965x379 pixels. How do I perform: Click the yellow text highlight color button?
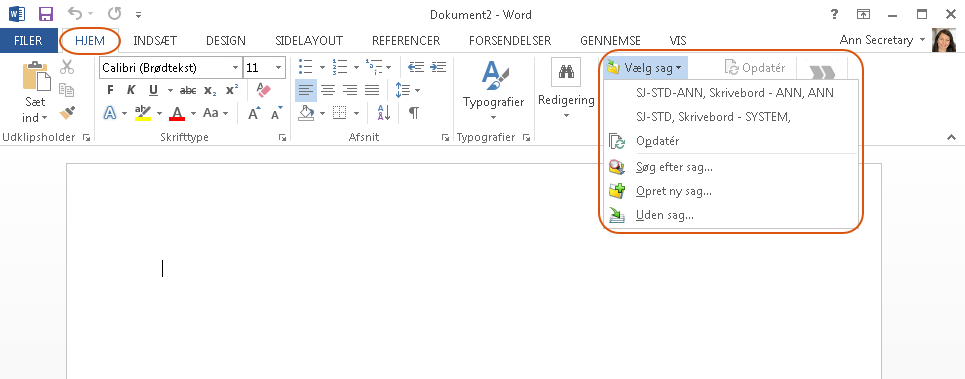tap(143, 113)
